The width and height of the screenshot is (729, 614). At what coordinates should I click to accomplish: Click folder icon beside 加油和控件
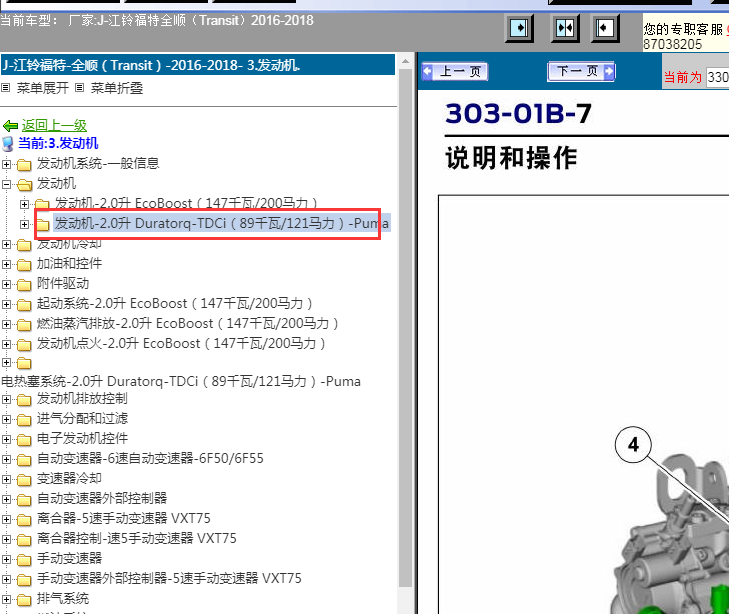24,265
